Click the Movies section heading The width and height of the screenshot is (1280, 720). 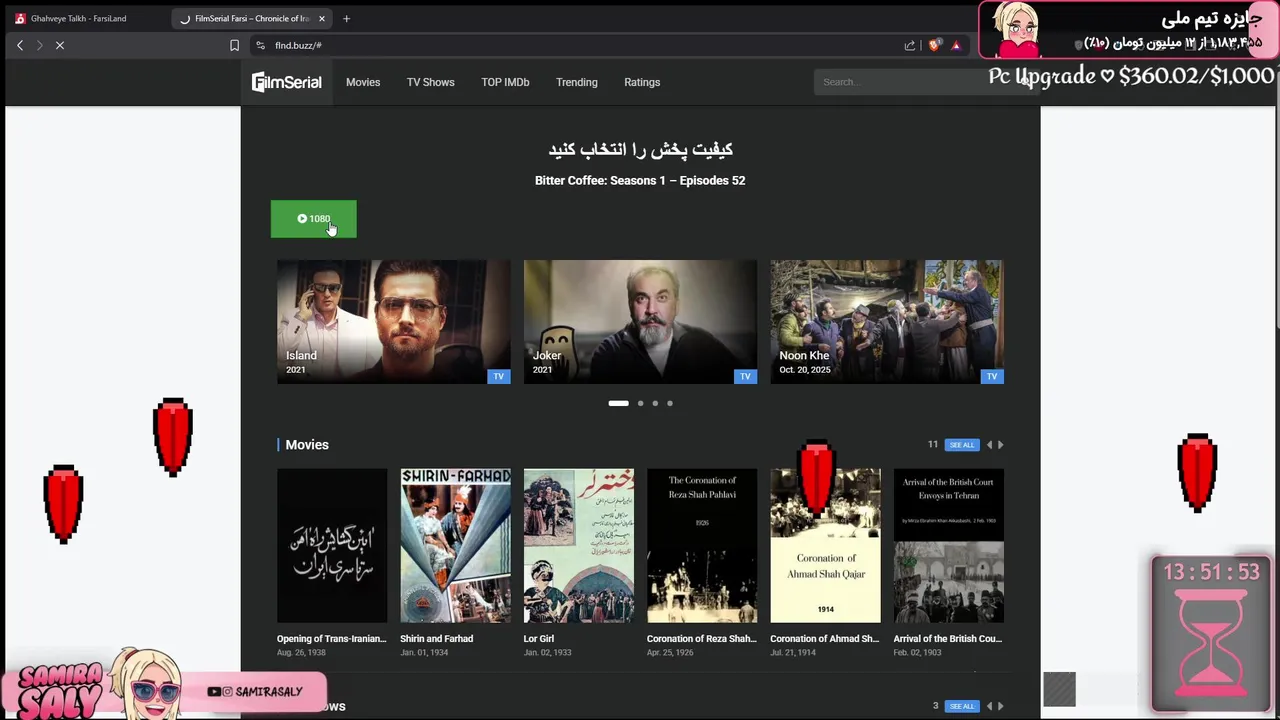[307, 445]
